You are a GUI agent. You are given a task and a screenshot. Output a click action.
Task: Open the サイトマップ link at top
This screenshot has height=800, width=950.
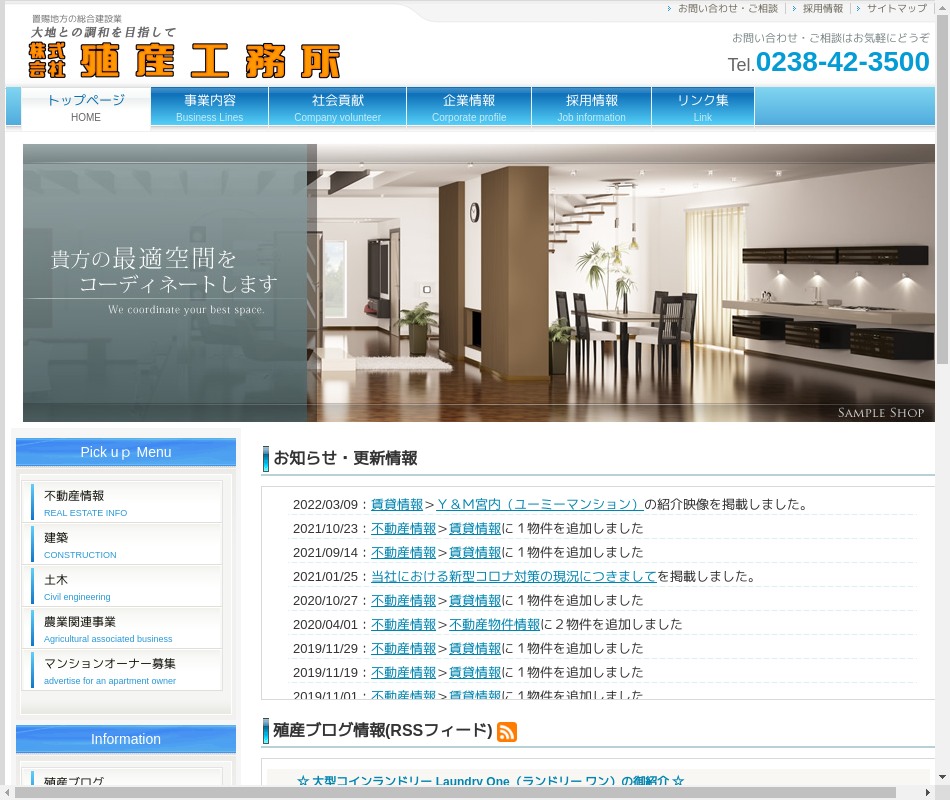(896, 8)
